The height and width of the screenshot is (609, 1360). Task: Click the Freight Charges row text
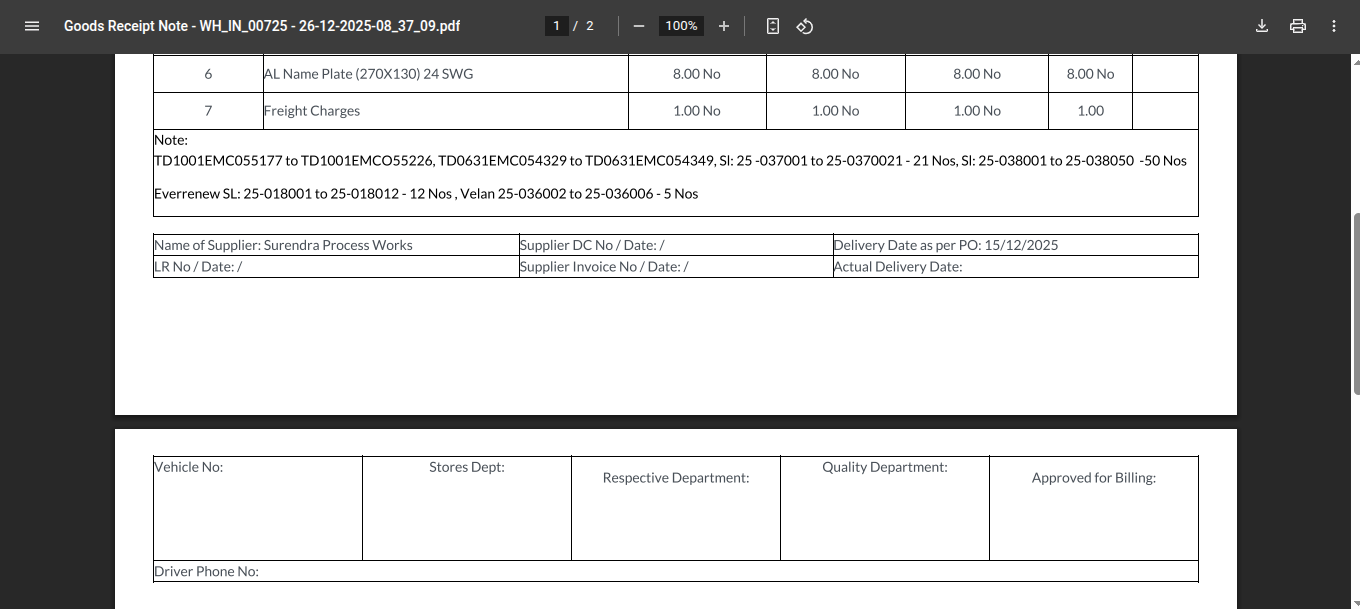click(x=312, y=111)
